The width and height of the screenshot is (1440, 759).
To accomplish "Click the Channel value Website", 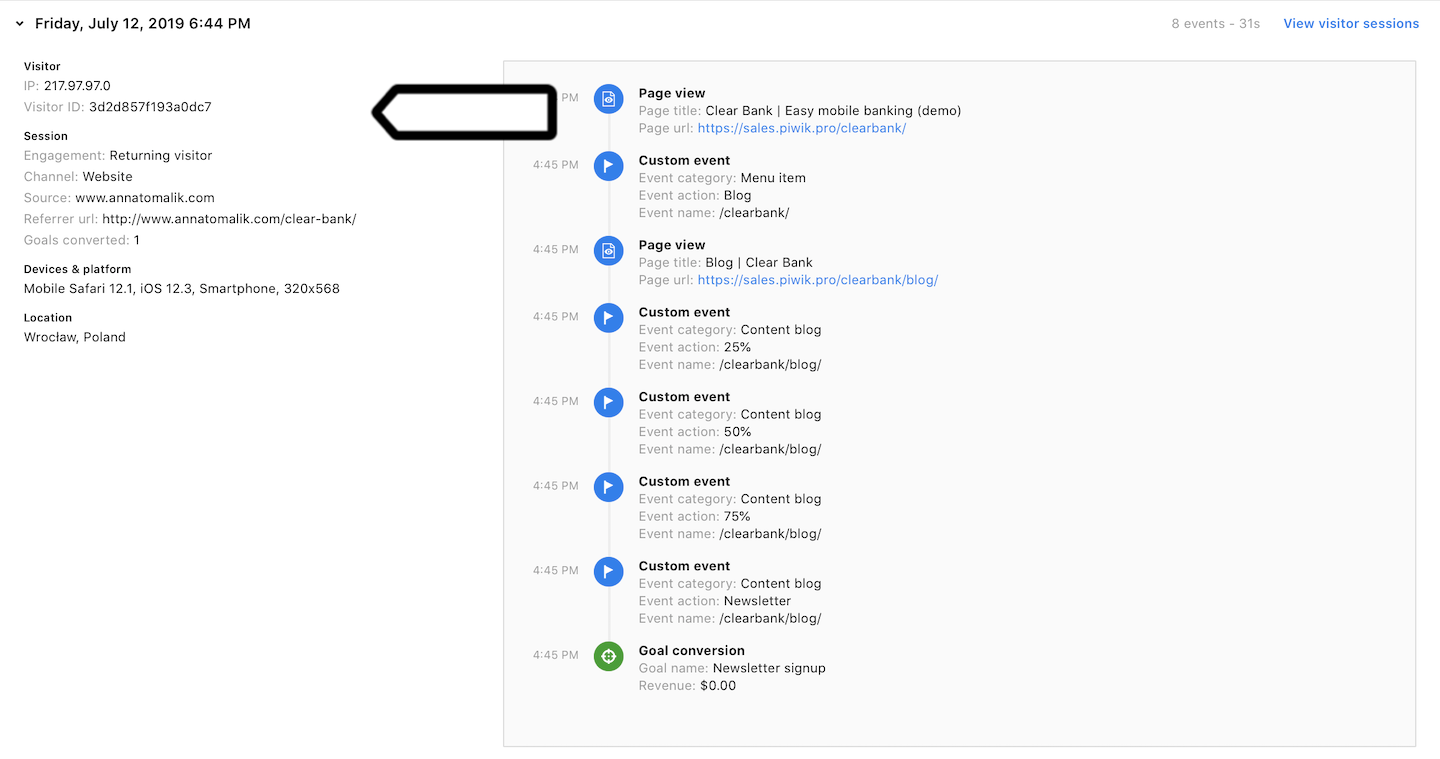I will (x=108, y=177).
